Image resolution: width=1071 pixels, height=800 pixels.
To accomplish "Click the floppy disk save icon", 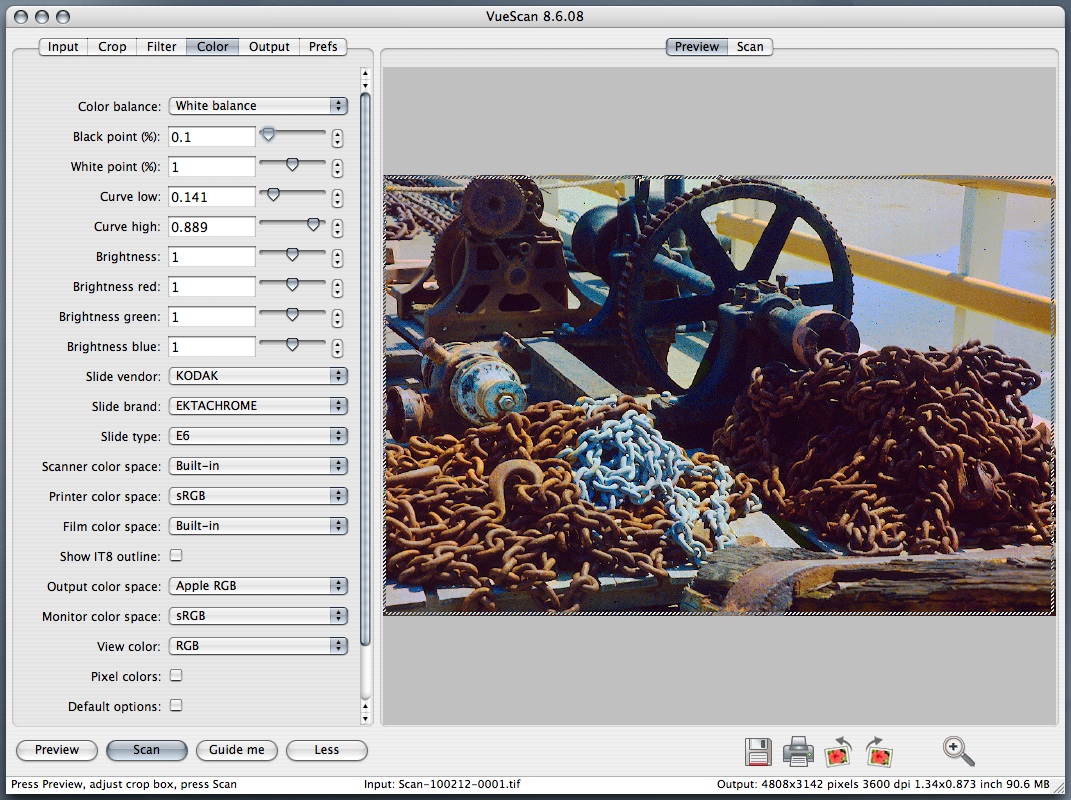I will click(758, 752).
